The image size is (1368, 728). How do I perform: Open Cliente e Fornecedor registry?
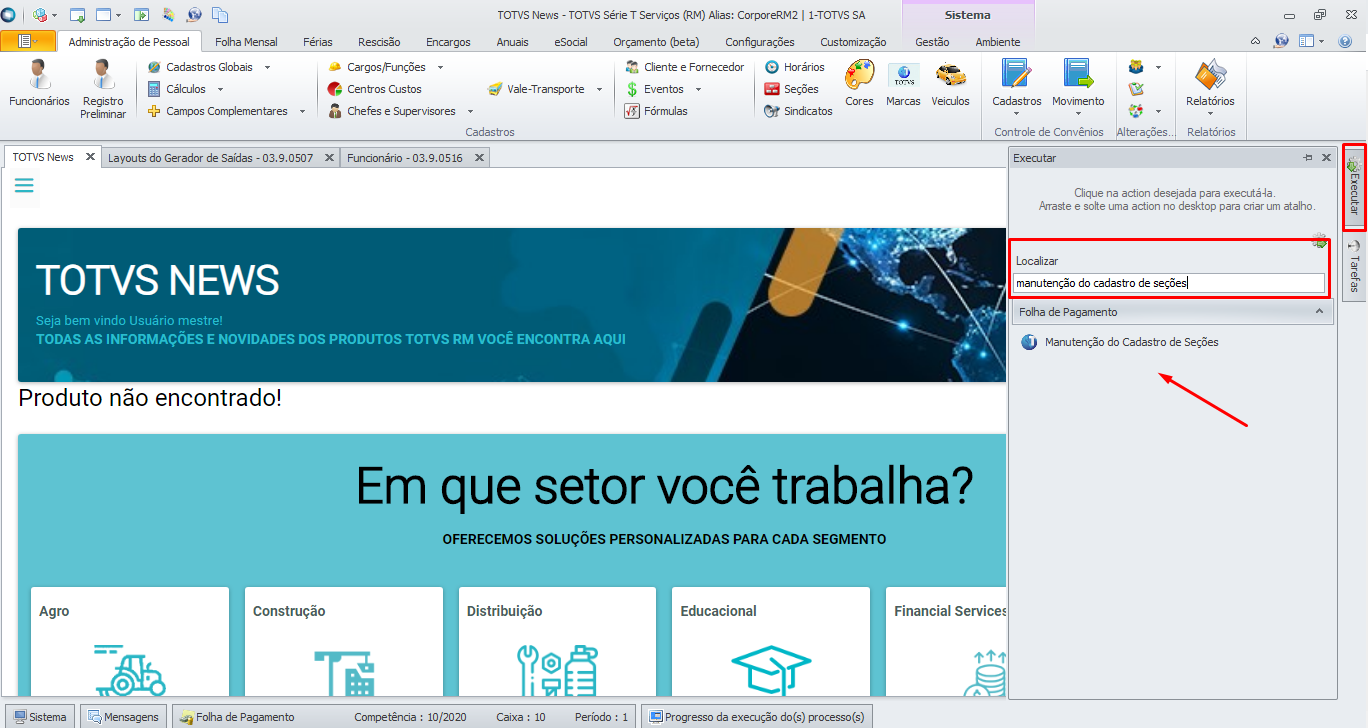click(x=685, y=67)
